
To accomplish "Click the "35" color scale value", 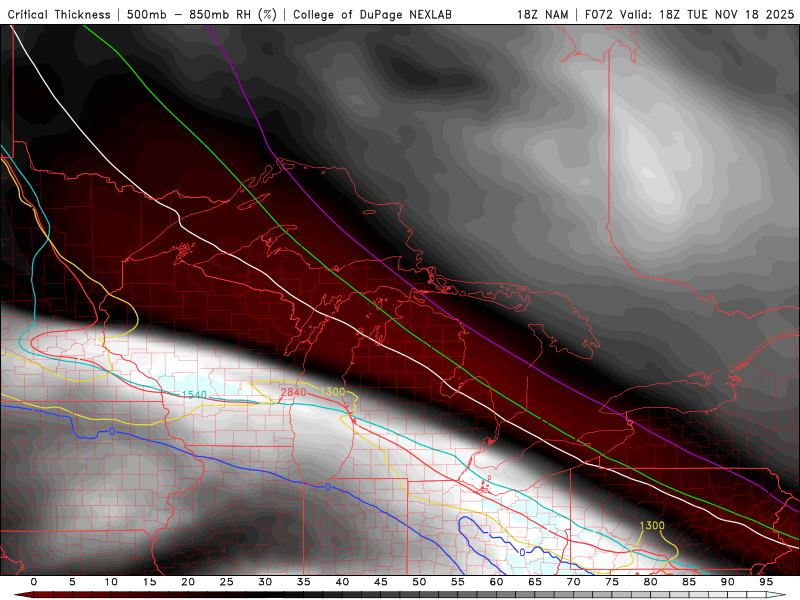I will click(x=304, y=582).
